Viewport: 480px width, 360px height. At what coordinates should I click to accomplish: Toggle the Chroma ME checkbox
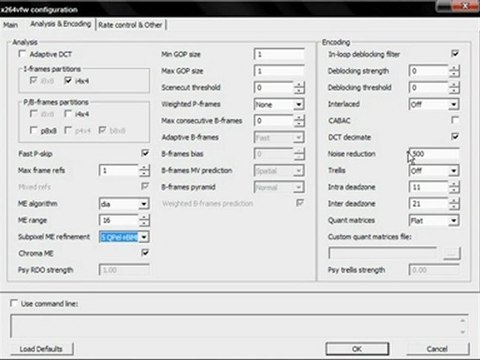(x=145, y=253)
